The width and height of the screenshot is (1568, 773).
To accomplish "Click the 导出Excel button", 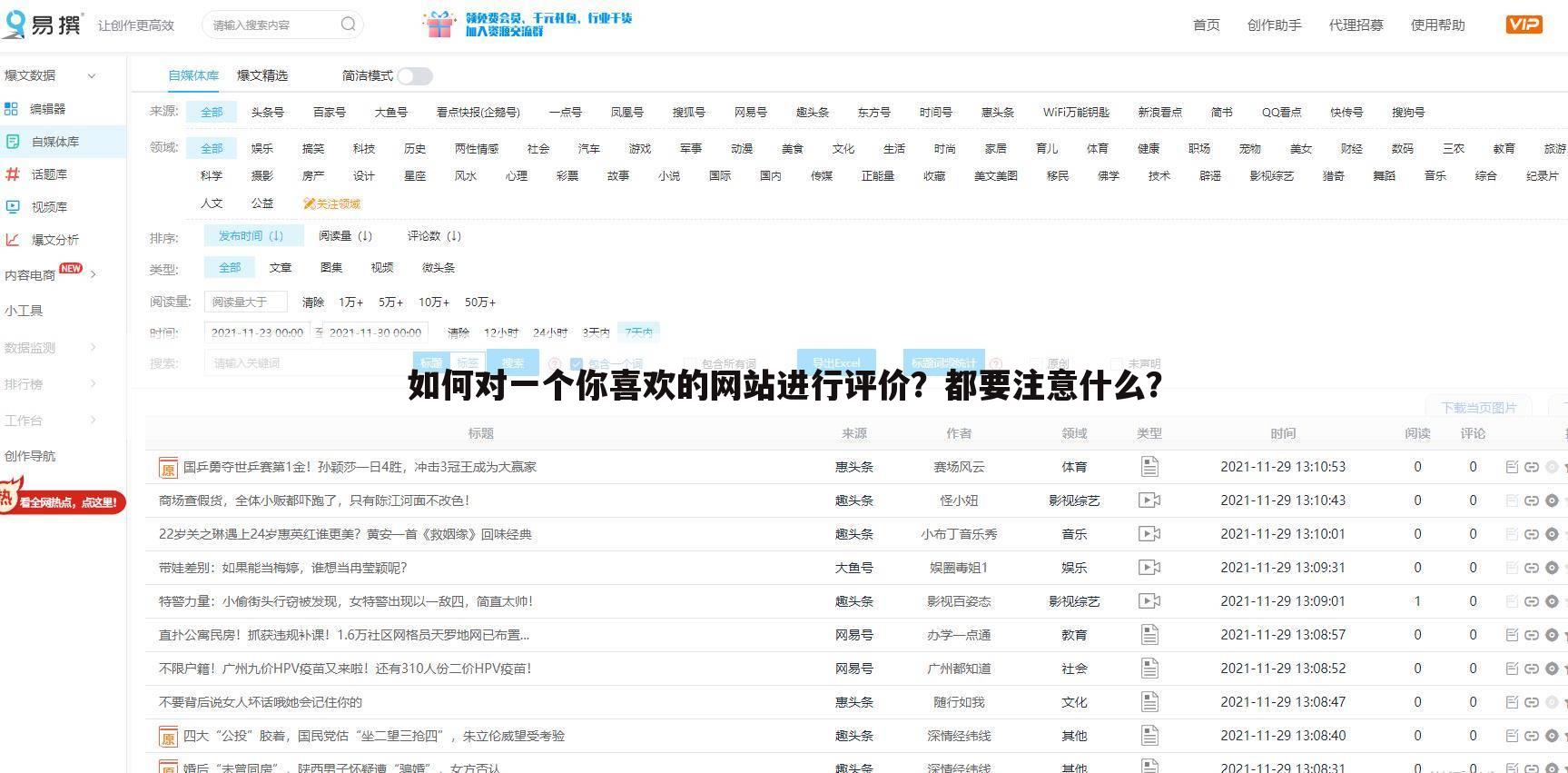I will [836, 363].
